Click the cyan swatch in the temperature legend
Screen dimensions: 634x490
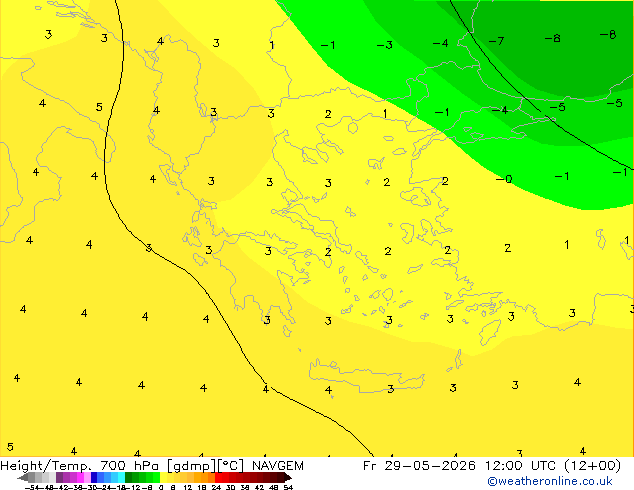[121, 477]
